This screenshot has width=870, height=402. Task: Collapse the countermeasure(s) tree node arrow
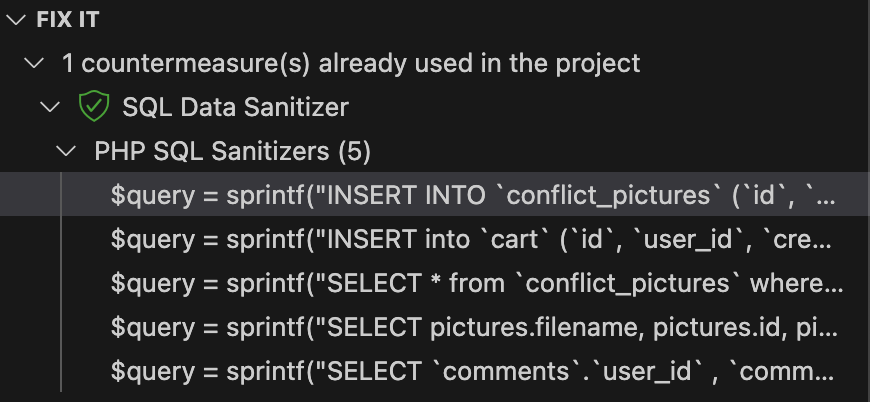[36, 63]
